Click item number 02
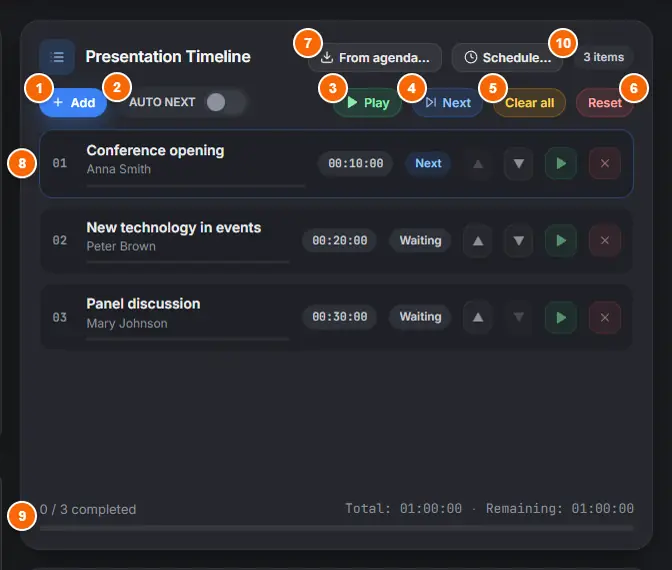 pyautogui.click(x=60, y=240)
